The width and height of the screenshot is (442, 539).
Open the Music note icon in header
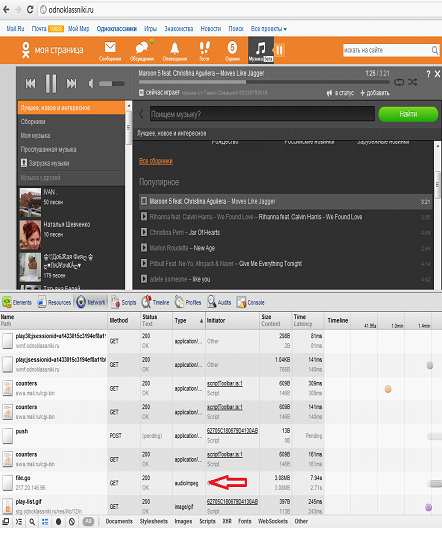point(261,51)
